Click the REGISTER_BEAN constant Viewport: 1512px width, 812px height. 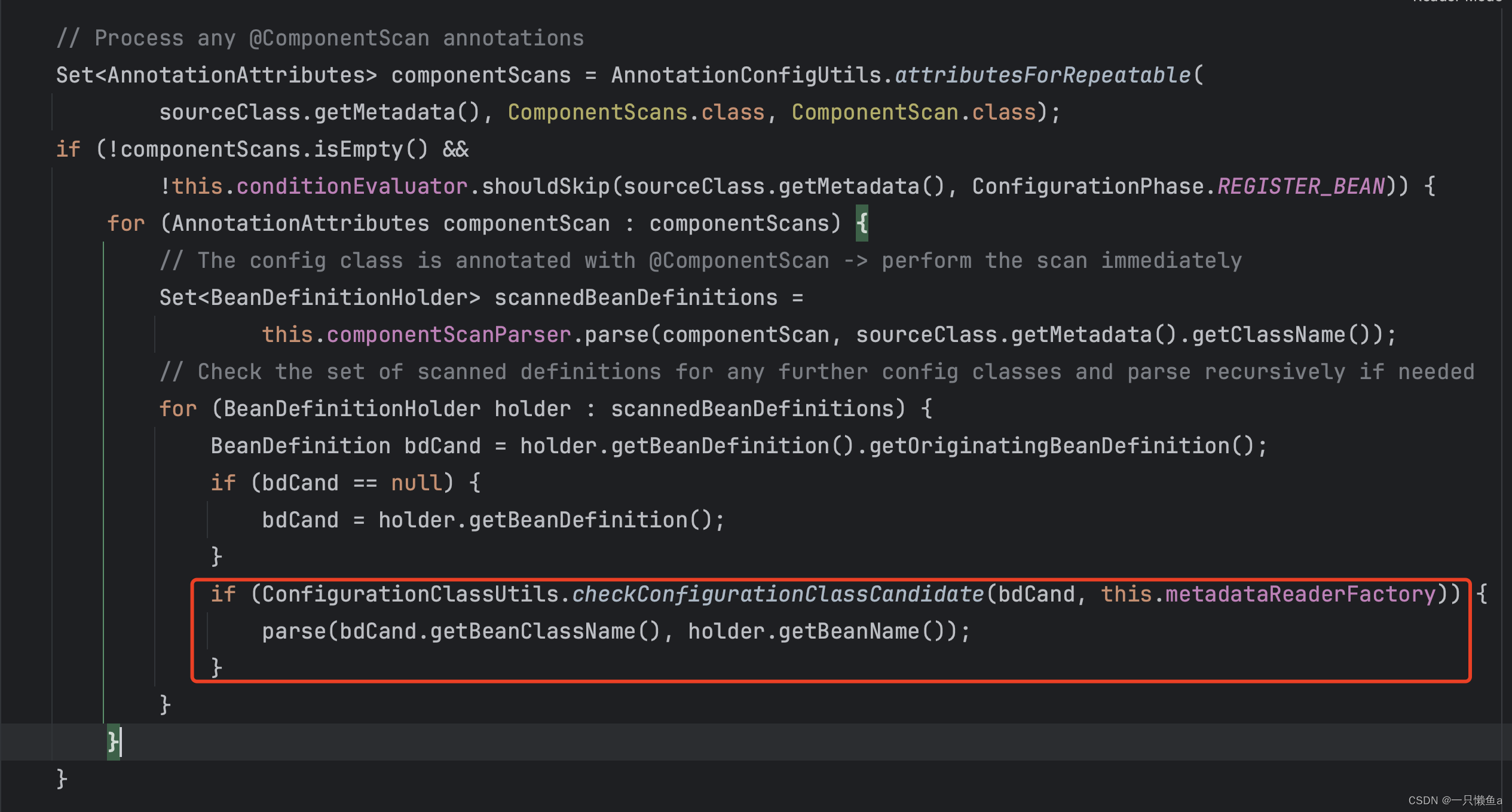click(1301, 187)
